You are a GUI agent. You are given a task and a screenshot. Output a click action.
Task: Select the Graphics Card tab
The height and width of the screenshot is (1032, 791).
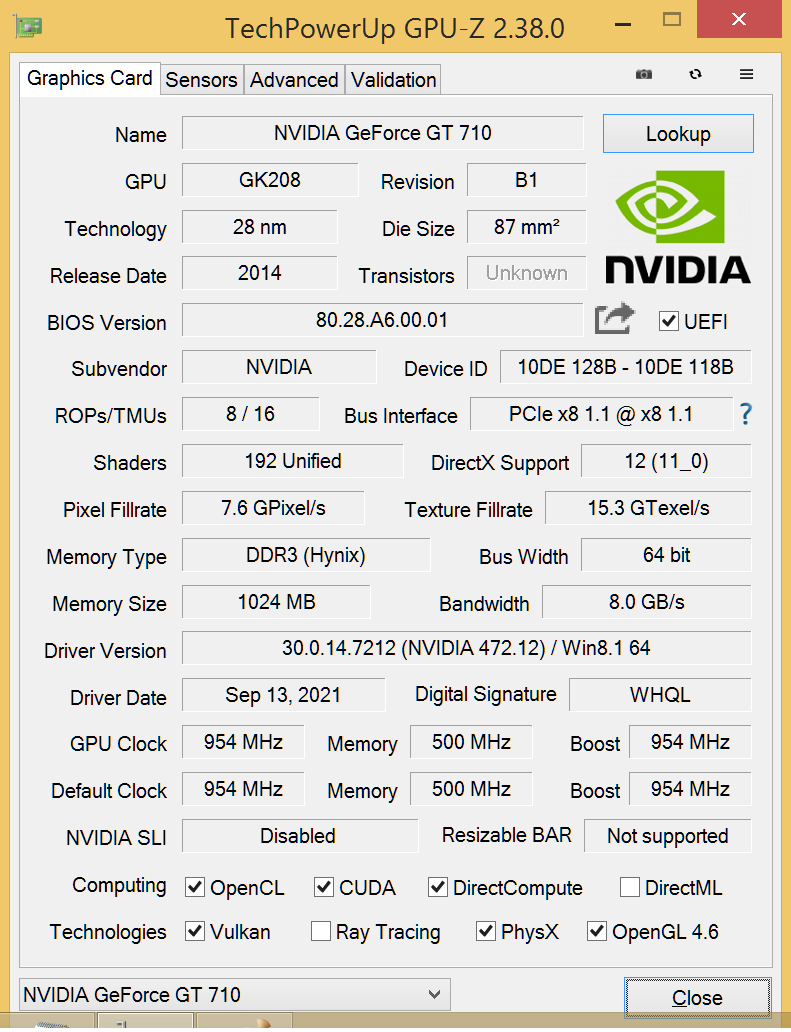(x=89, y=78)
